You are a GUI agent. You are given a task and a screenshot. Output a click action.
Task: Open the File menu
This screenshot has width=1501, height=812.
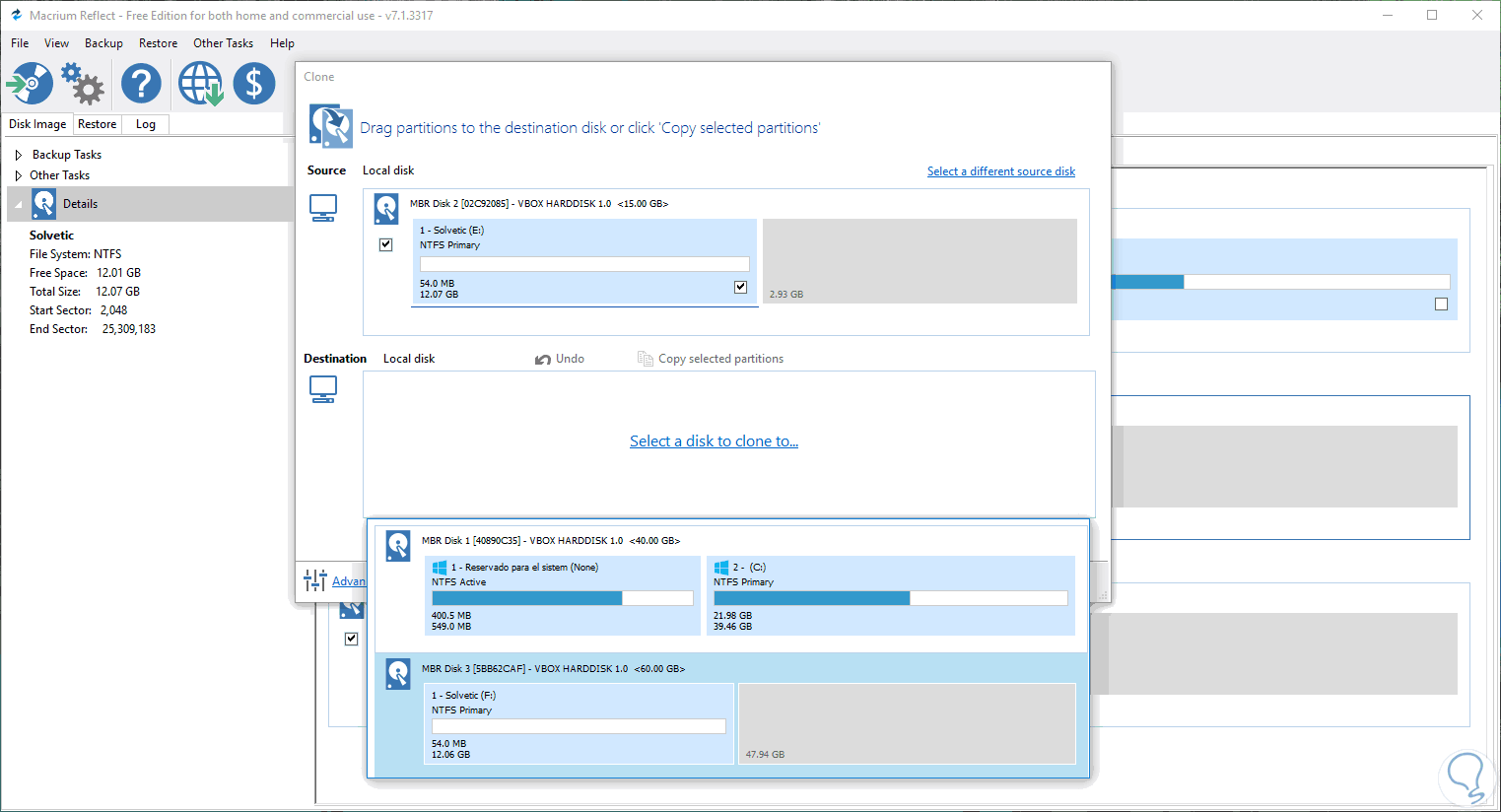click(20, 43)
